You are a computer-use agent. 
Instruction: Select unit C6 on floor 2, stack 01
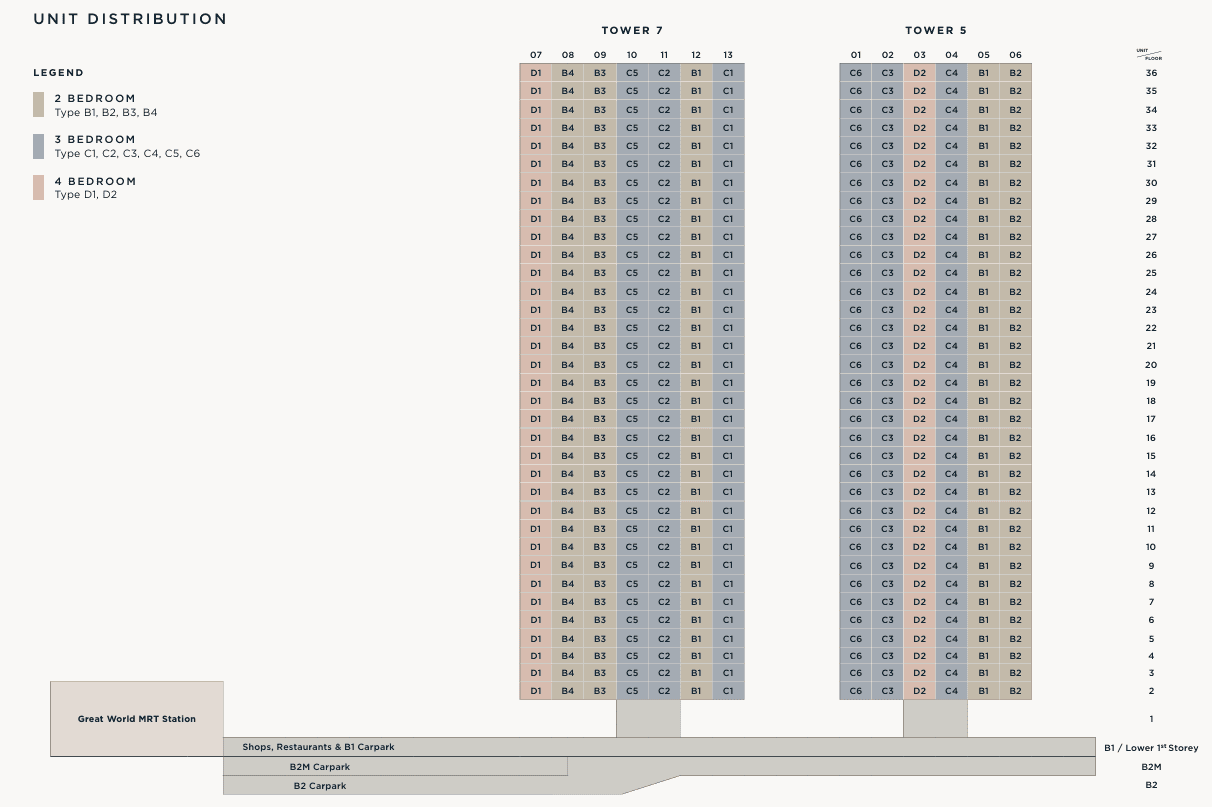point(856,691)
